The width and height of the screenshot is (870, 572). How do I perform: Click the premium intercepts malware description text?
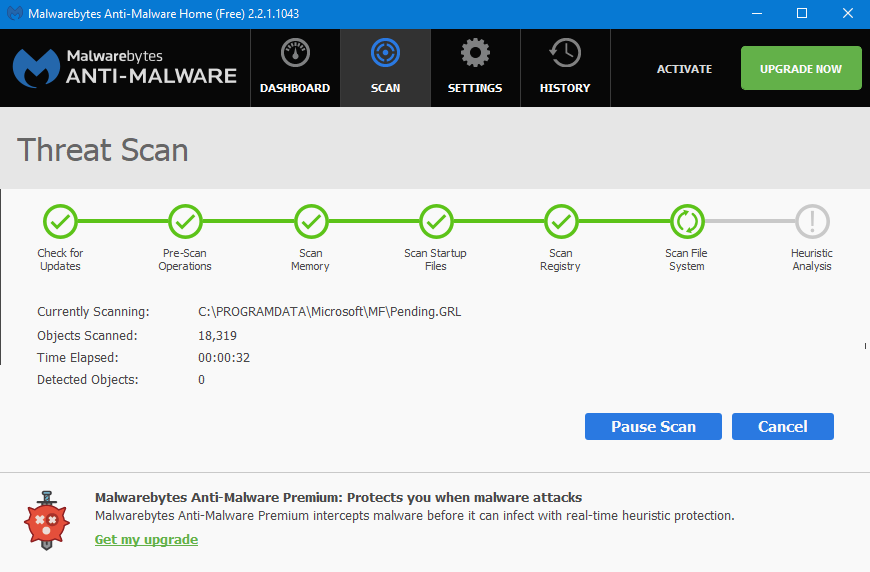click(414, 516)
